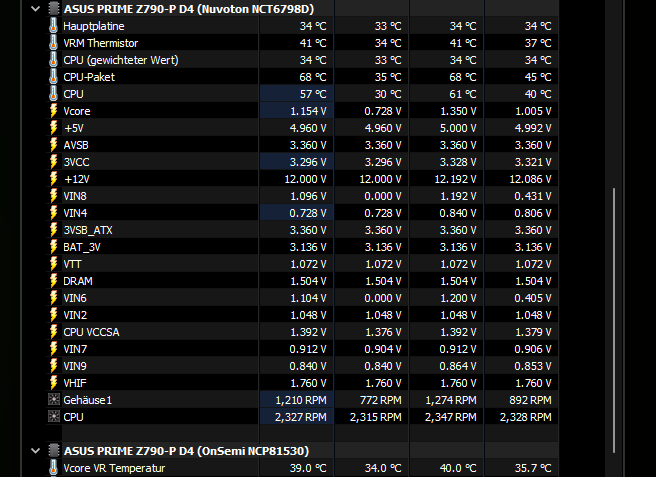656x477 pixels.
Task: Select the CPU-Paket sensor label
Action: pyautogui.click(x=89, y=77)
